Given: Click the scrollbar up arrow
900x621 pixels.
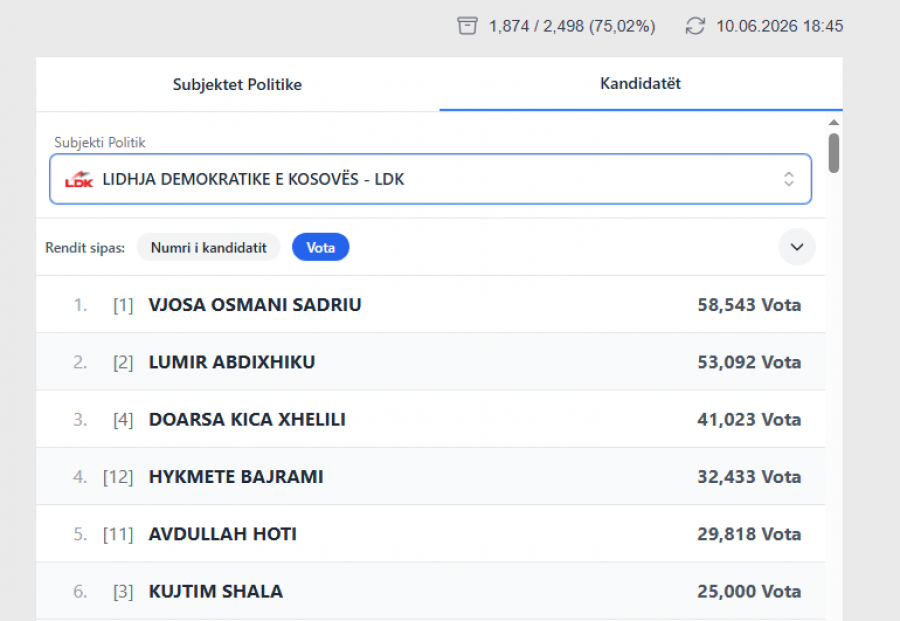Looking at the screenshot, I should point(834,122).
